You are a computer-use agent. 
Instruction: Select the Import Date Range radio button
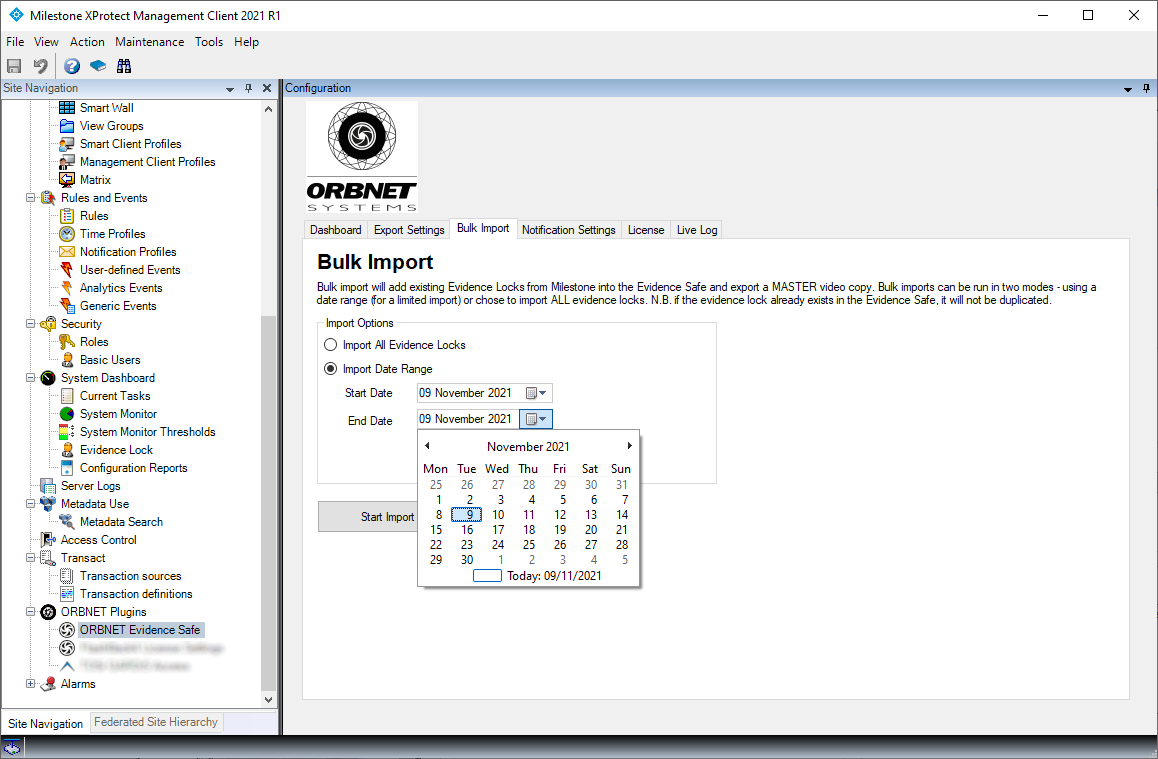tap(331, 368)
